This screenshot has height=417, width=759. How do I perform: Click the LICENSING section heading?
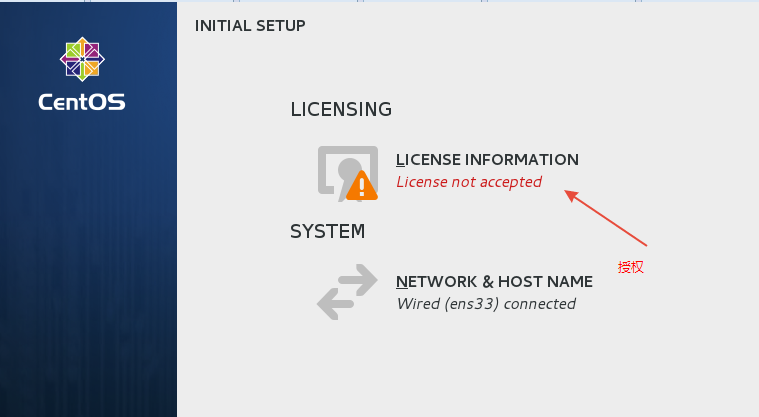pos(341,109)
